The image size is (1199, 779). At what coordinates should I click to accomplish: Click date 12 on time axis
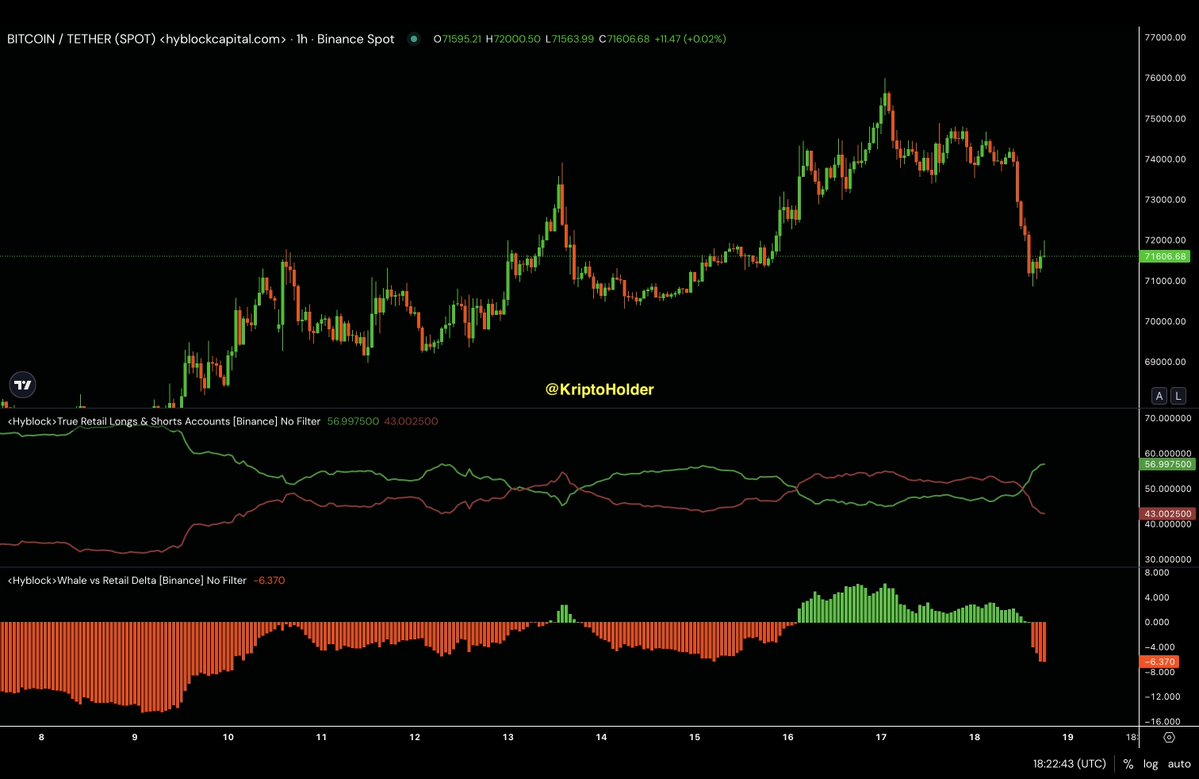pos(414,738)
